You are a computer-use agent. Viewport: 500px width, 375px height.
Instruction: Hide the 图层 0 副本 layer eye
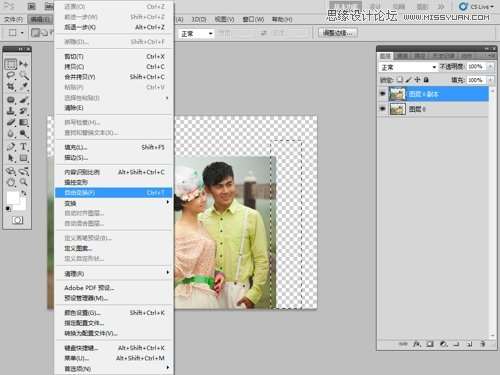(383, 94)
